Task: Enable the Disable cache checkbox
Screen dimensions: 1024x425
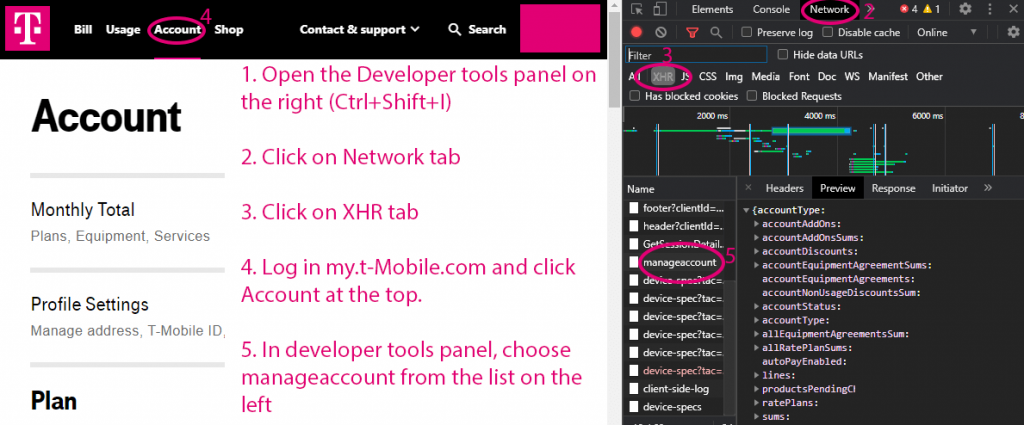Action: click(x=828, y=32)
